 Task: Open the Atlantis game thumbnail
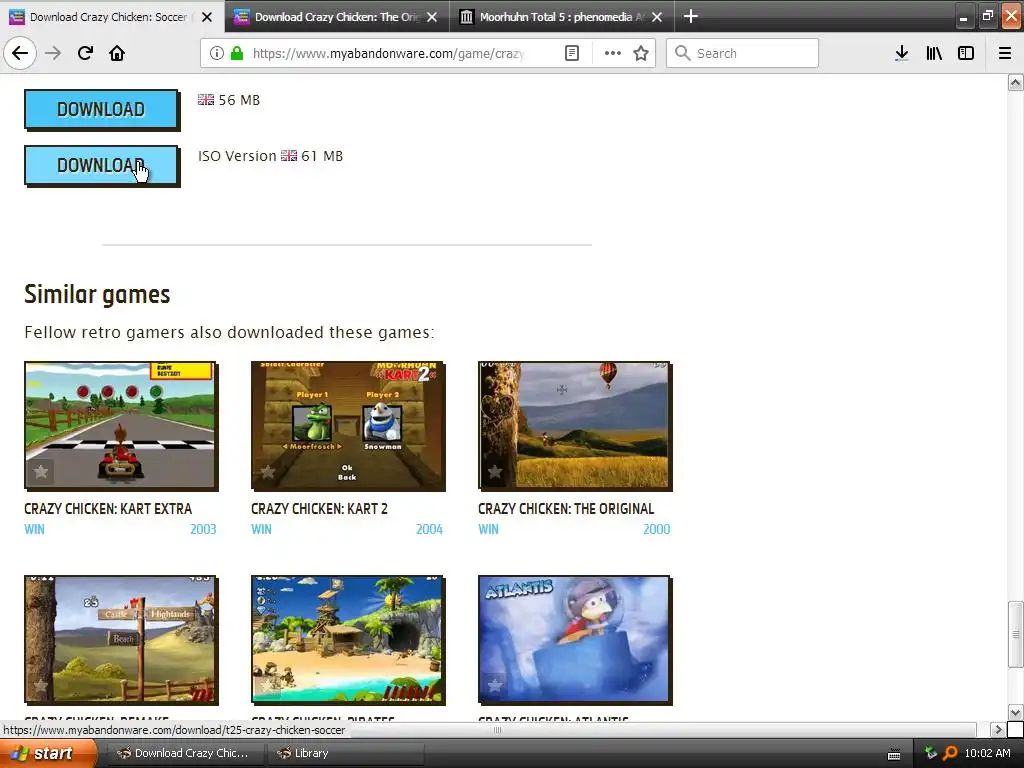point(575,639)
